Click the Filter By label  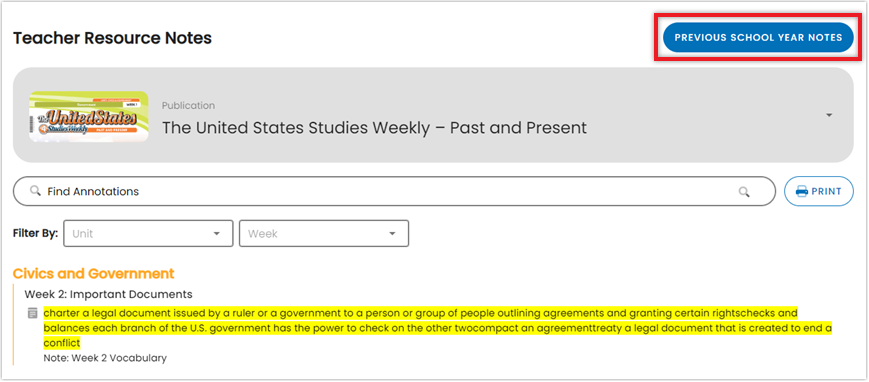[x=35, y=233]
